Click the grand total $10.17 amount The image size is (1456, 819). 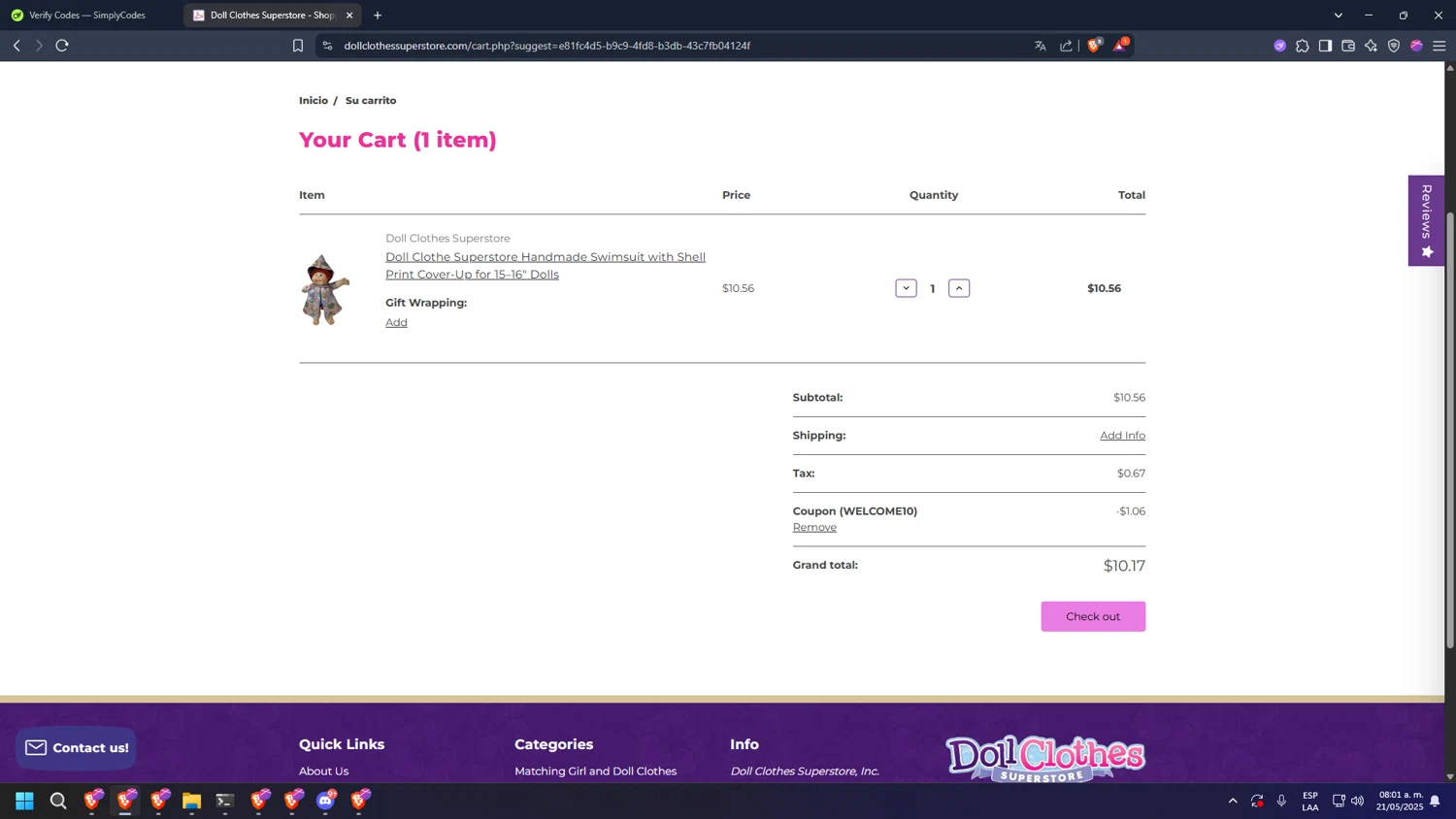(x=1124, y=566)
